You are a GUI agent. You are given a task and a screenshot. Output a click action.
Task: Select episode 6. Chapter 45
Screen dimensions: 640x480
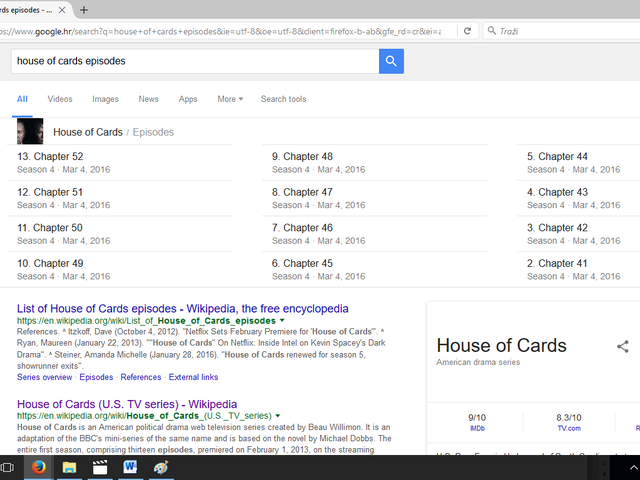(375, 269)
